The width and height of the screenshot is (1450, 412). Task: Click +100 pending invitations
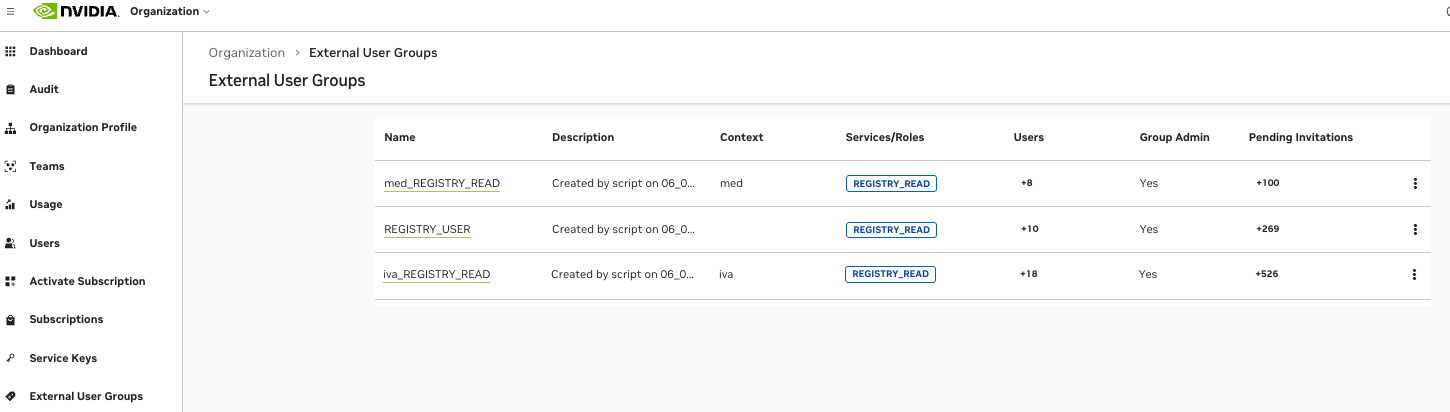(x=1267, y=184)
